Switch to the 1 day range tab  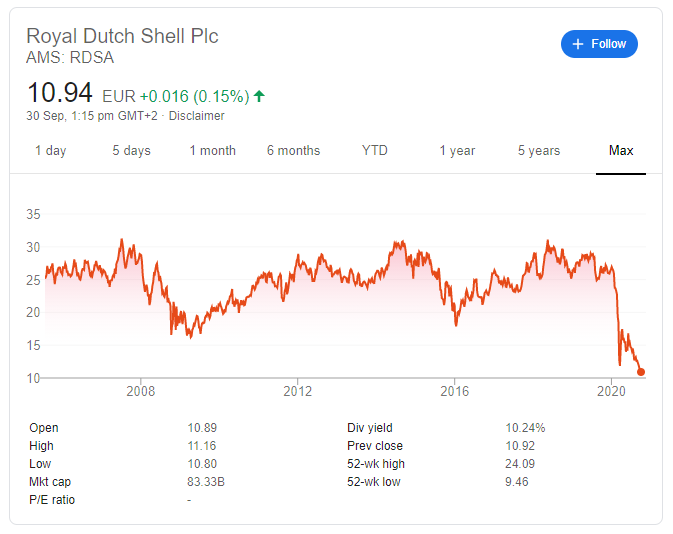click(x=51, y=151)
